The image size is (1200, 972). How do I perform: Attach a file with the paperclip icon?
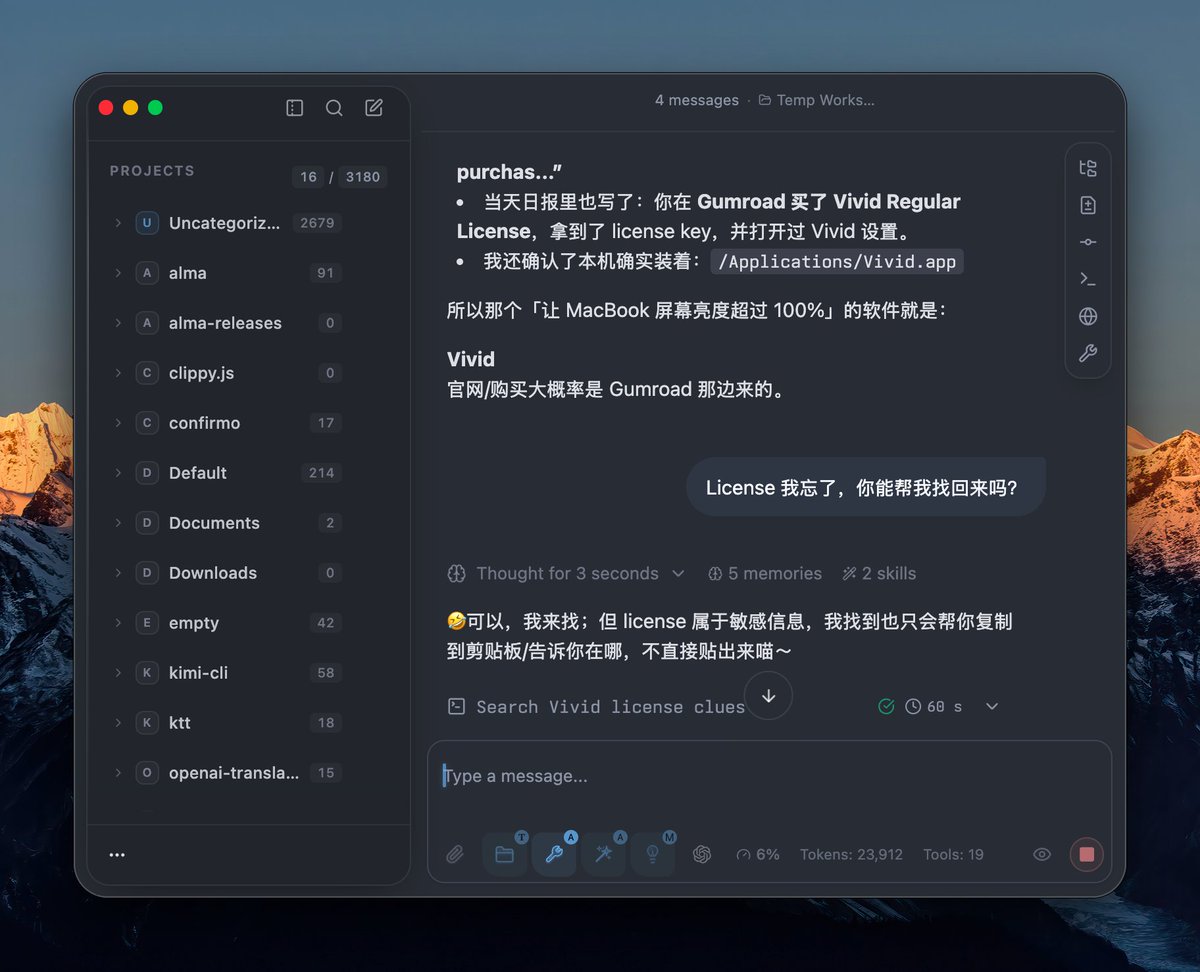coord(455,854)
